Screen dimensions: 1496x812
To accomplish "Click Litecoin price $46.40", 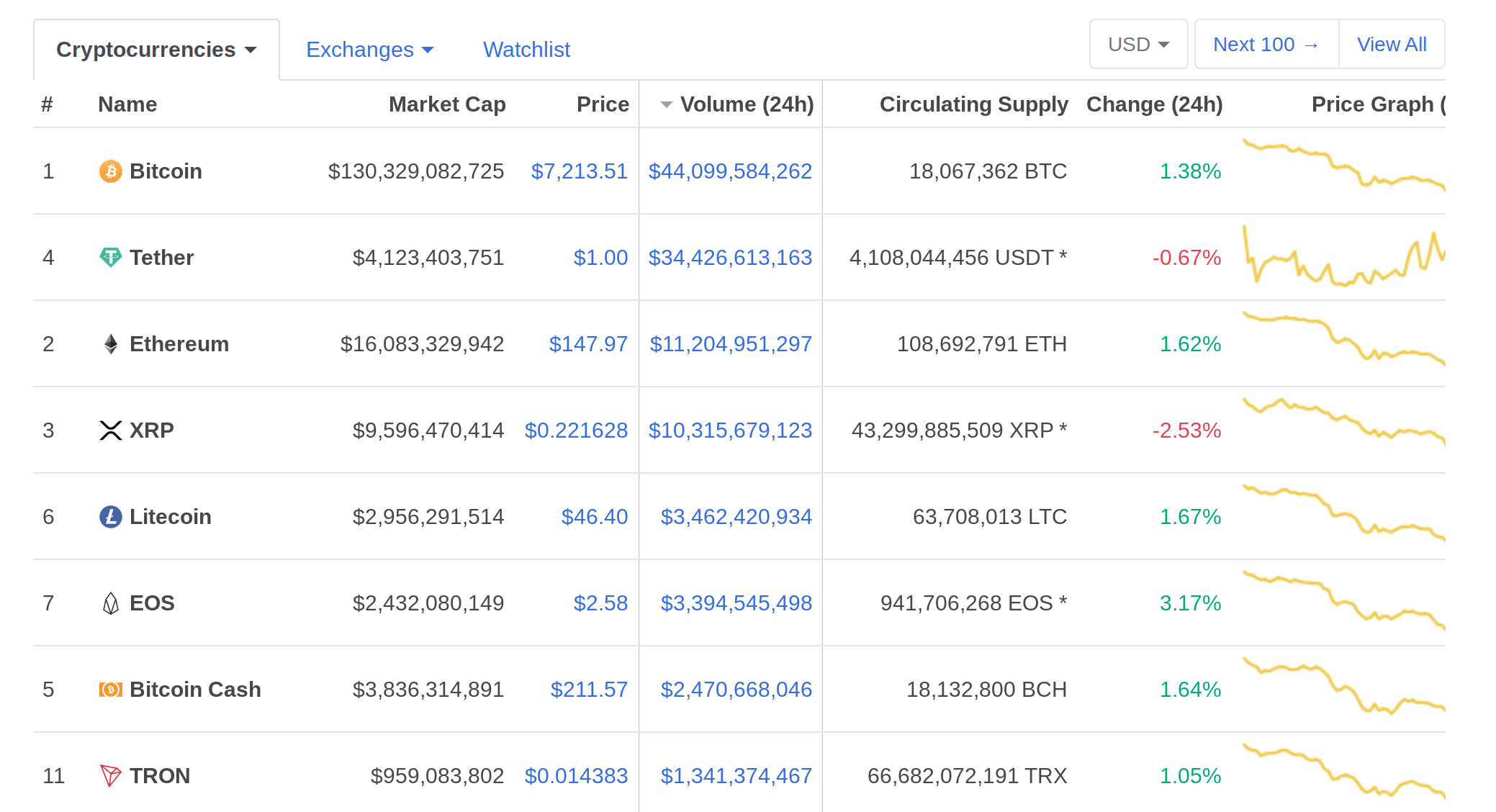I will click(x=595, y=517).
